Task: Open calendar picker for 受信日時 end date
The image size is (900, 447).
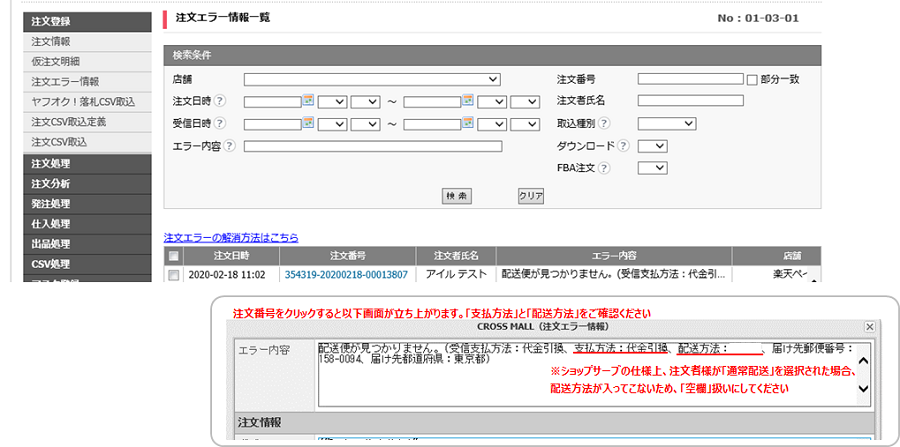Action: pyautogui.click(x=468, y=122)
